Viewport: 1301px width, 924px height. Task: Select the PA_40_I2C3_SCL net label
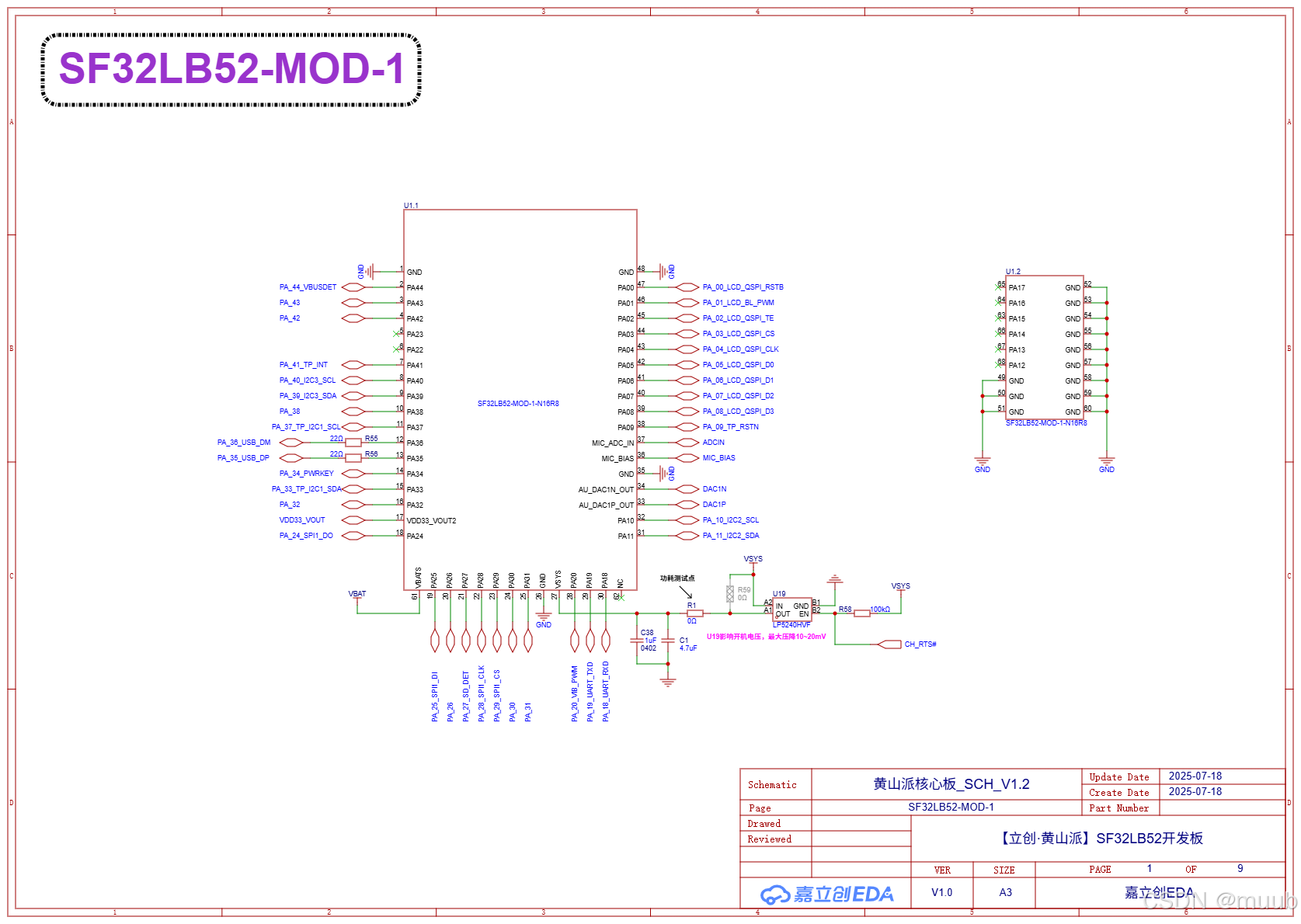tap(308, 380)
